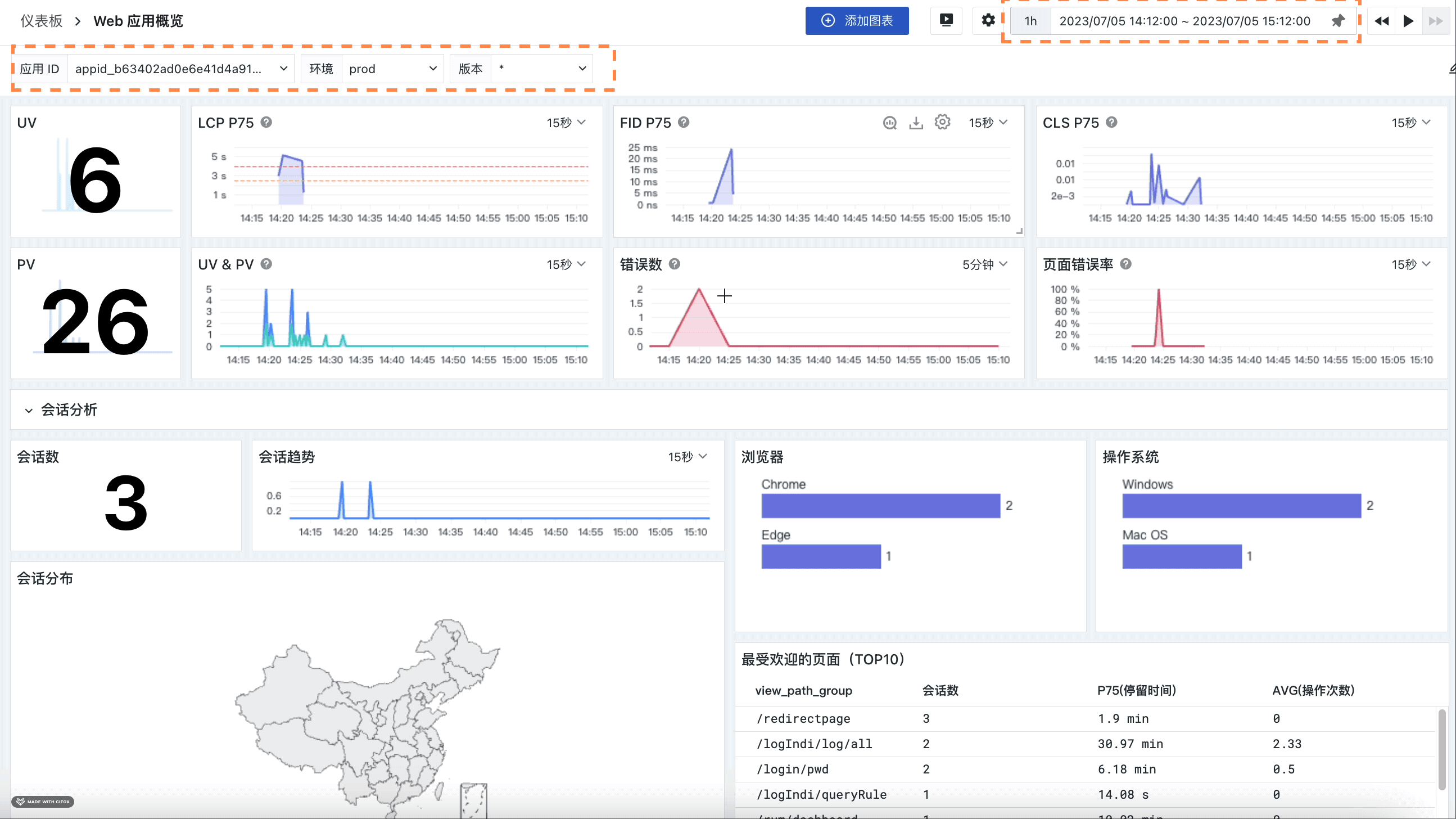Click the 浏览器 panel title
This screenshot has width=1456, height=819.
coord(762,456)
